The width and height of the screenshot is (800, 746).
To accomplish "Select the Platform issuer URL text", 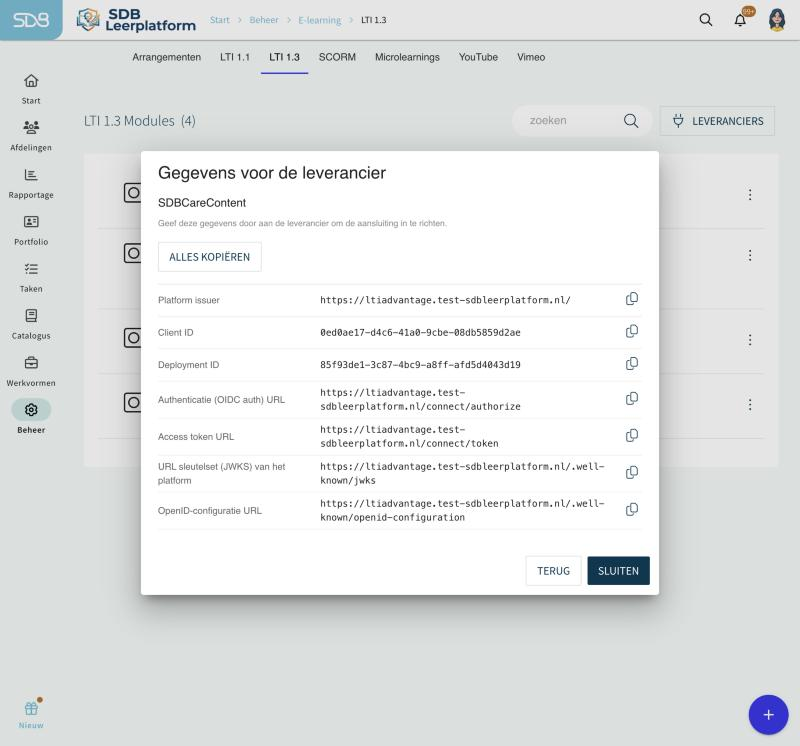I will coord(445,300).
